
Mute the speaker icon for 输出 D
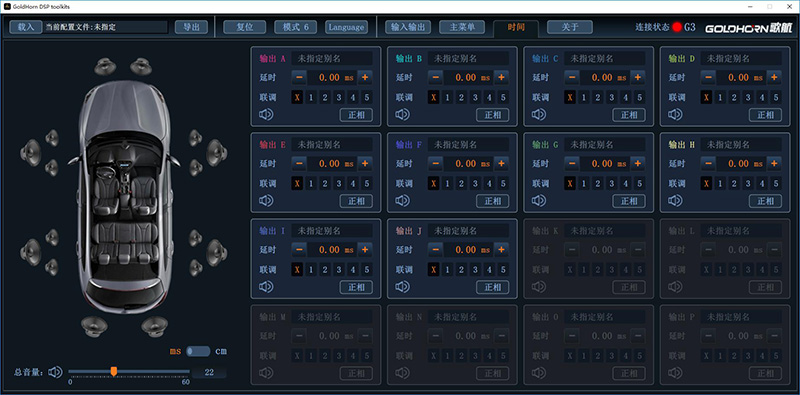click(x=675, y=114)
